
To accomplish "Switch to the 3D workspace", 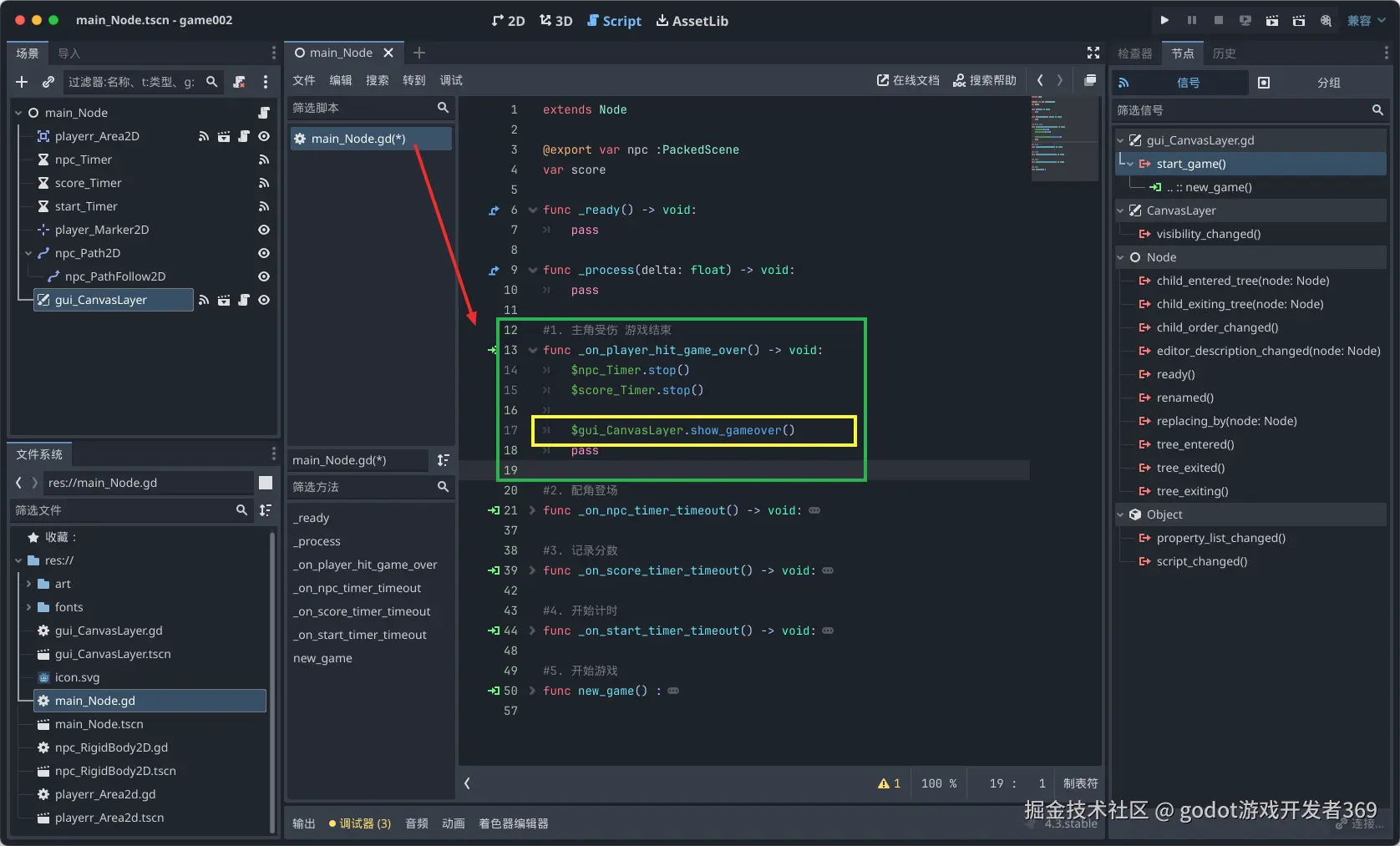I will (555, 21).
